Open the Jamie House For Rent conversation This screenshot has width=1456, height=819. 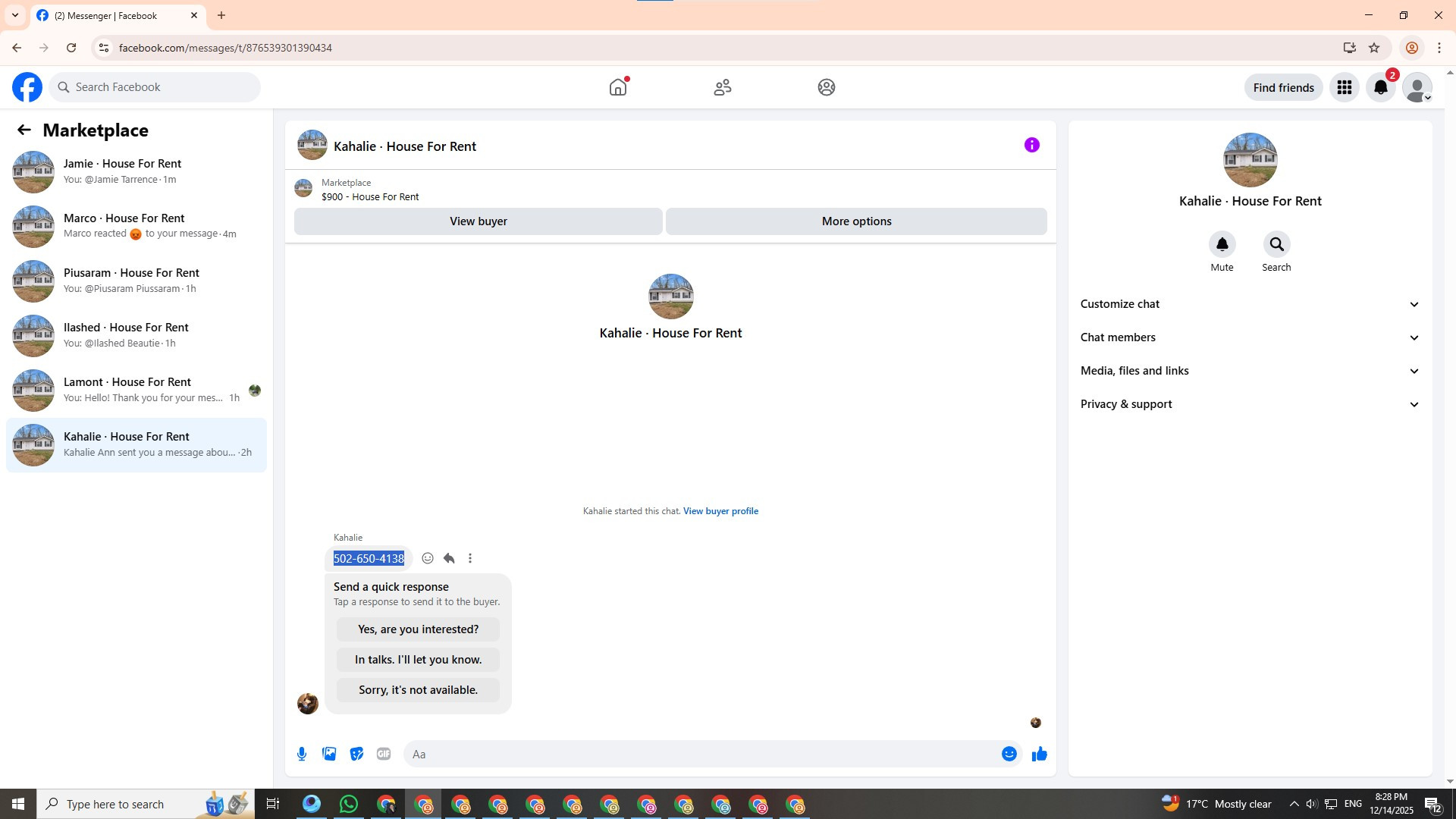click(136, 171)
